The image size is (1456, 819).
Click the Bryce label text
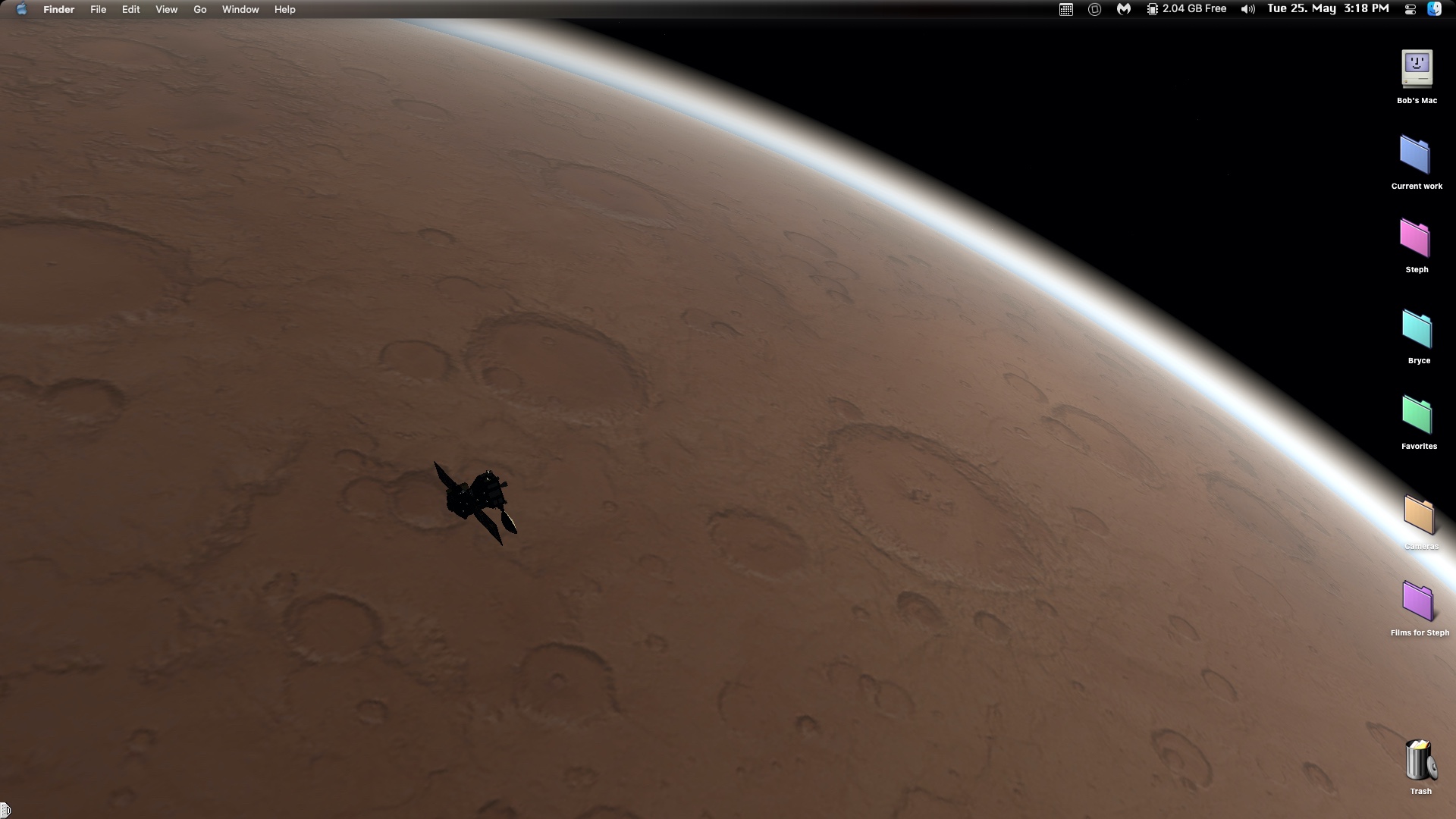[1419, 360]
